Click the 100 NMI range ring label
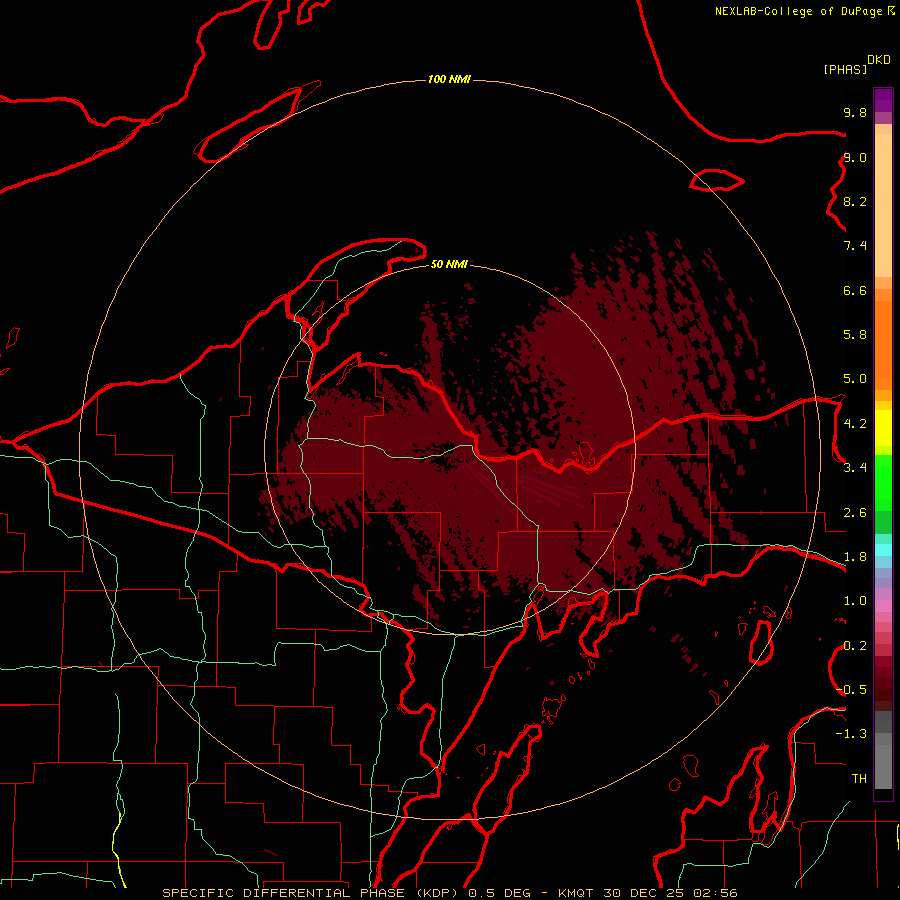Viewport: 900px width, 900px height. click(x=449, y=79)
